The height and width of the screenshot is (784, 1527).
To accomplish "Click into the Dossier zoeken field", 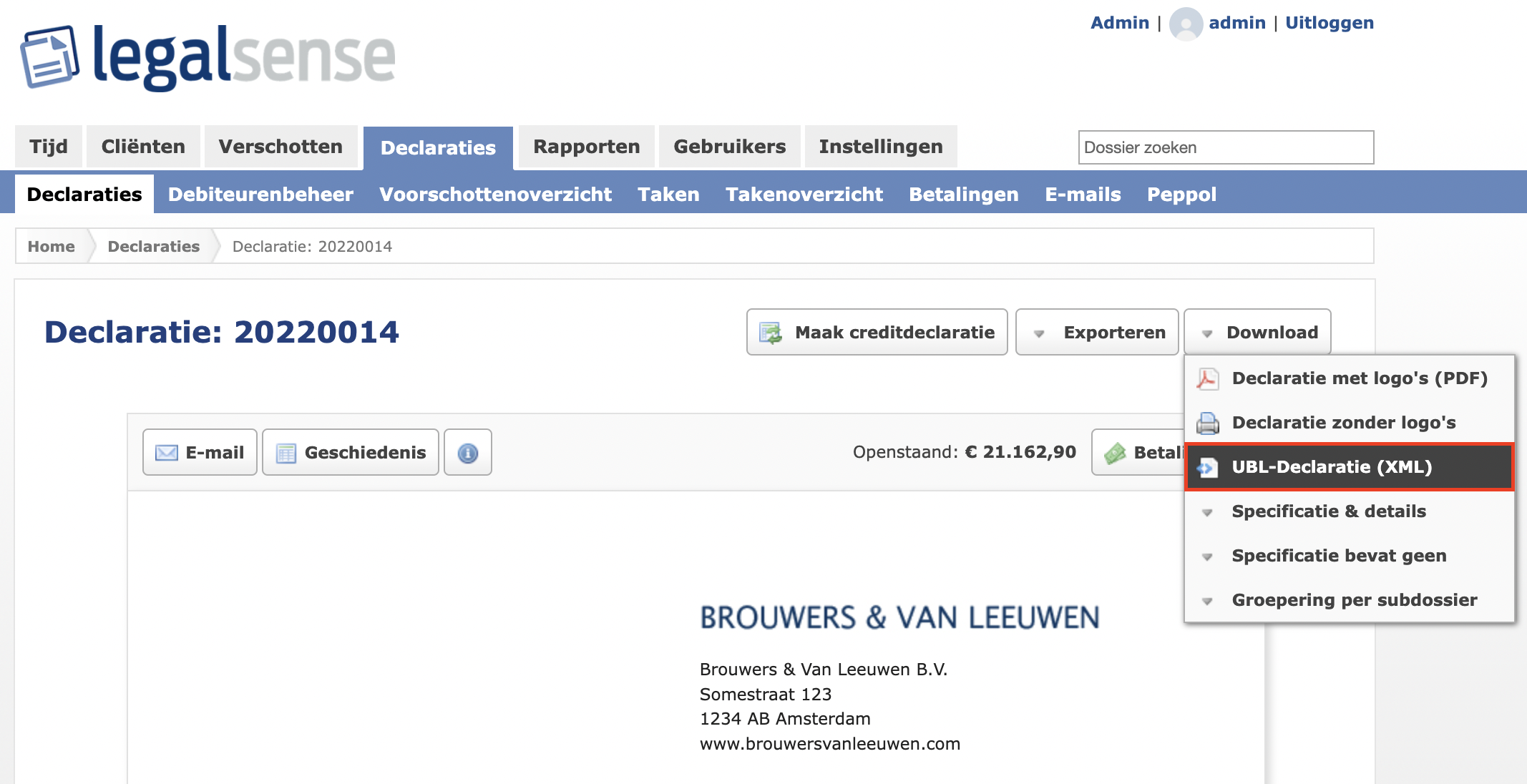I will pos(1226,147).
